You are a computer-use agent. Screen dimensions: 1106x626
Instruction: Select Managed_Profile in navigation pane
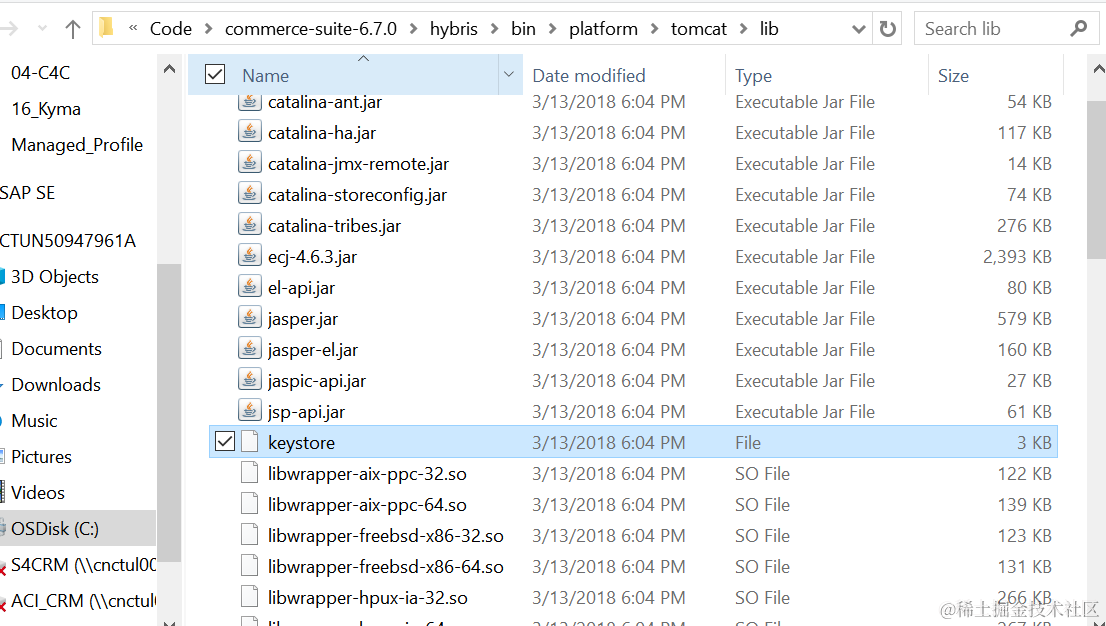pyautogui.click(x=78, y=145)
